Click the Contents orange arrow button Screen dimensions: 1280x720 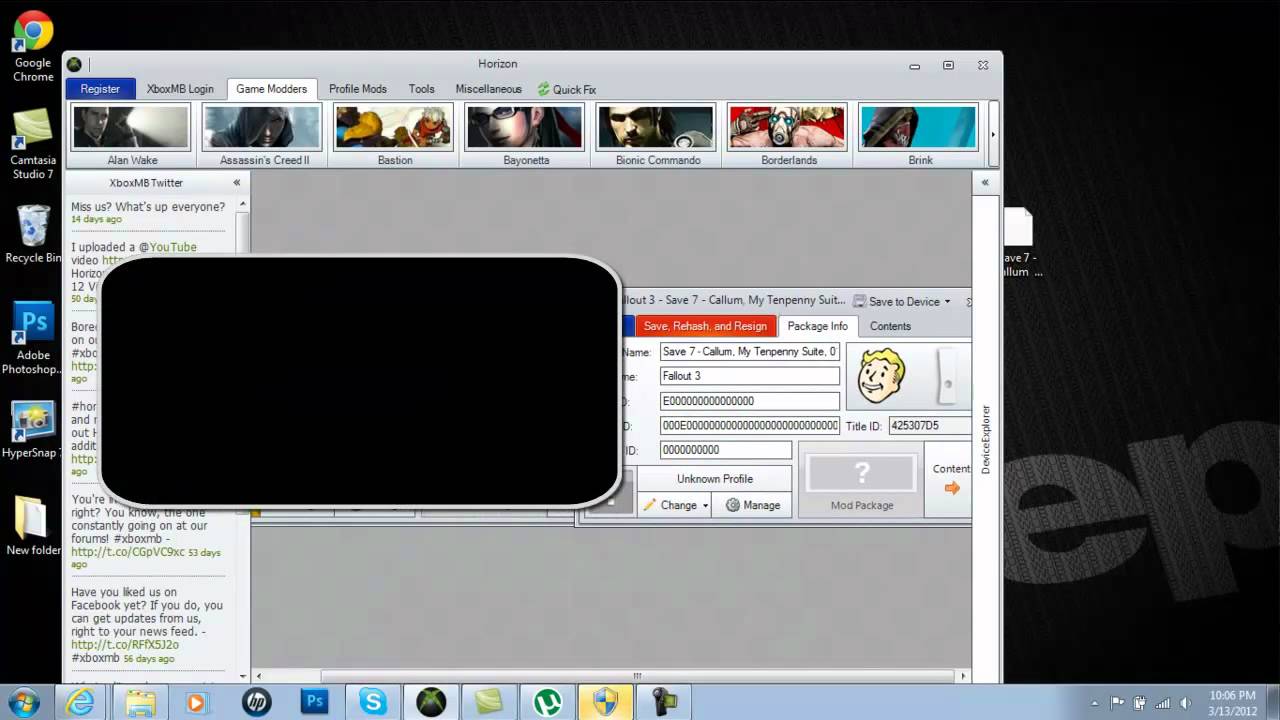[x=951, y=480]
